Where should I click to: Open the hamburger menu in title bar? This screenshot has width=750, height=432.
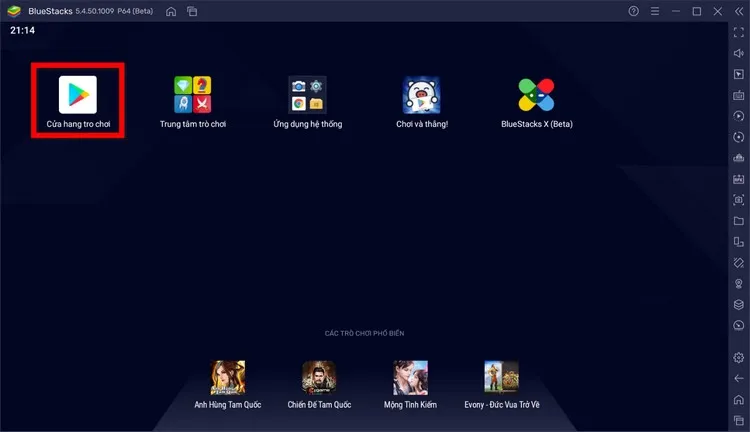[x=655, y=11]
